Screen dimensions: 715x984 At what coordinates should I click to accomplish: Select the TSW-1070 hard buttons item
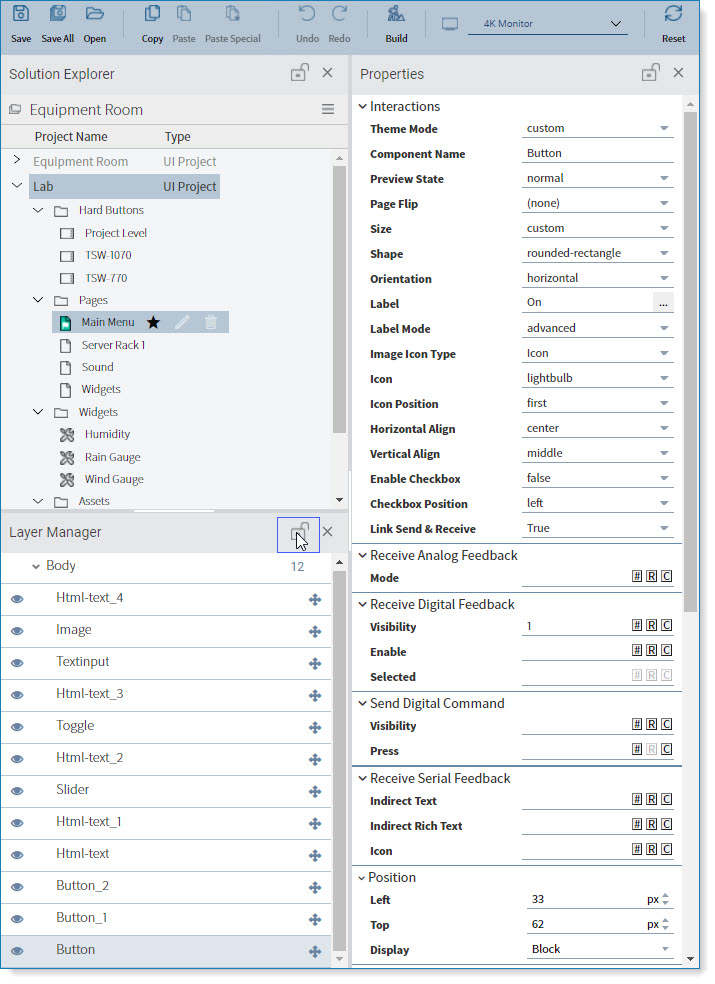(x=108, y=255)
